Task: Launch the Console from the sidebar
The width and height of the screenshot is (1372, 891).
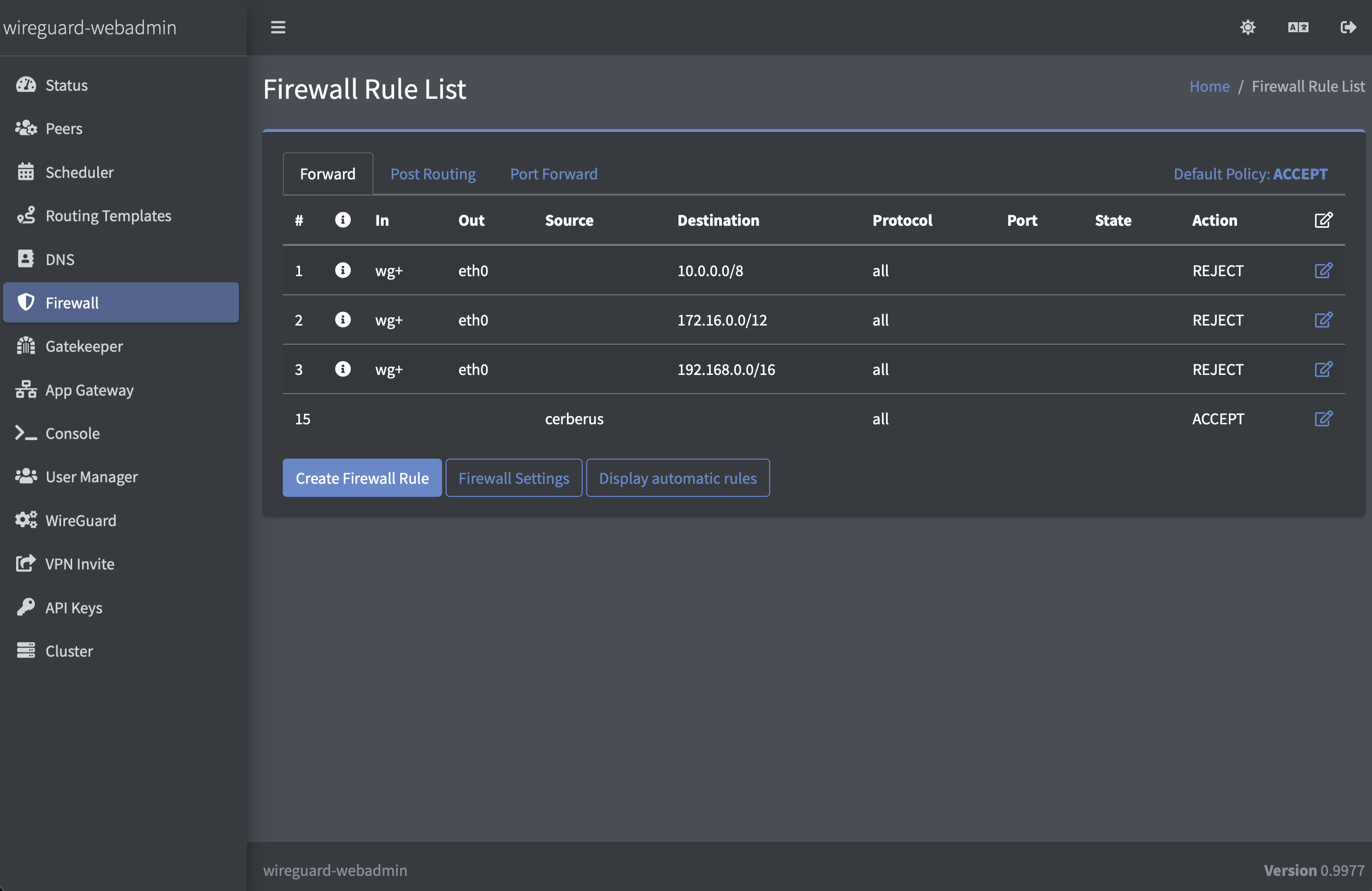Action: (72, 433)
